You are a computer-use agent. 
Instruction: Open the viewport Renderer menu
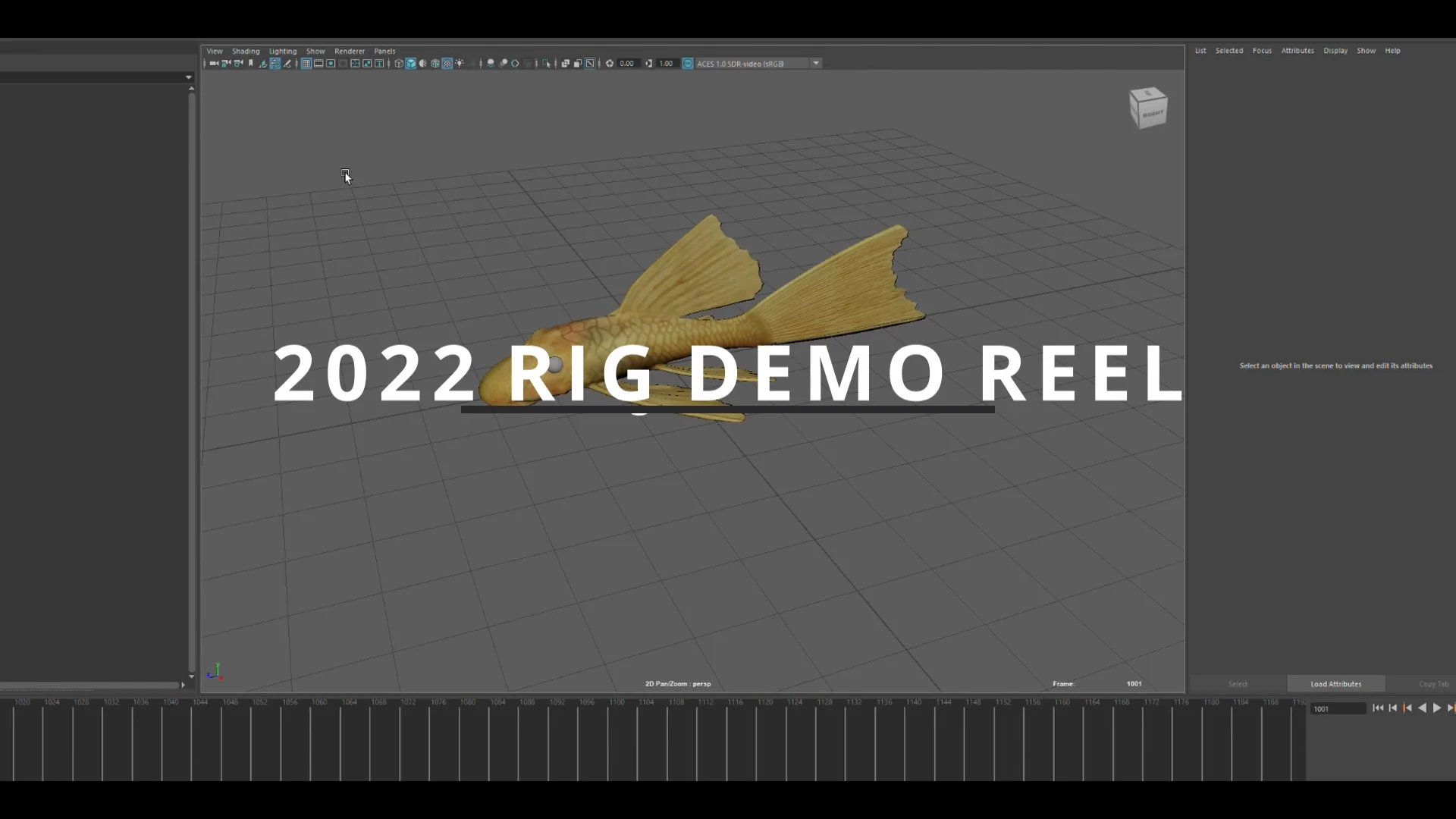[x=350, y=51]
